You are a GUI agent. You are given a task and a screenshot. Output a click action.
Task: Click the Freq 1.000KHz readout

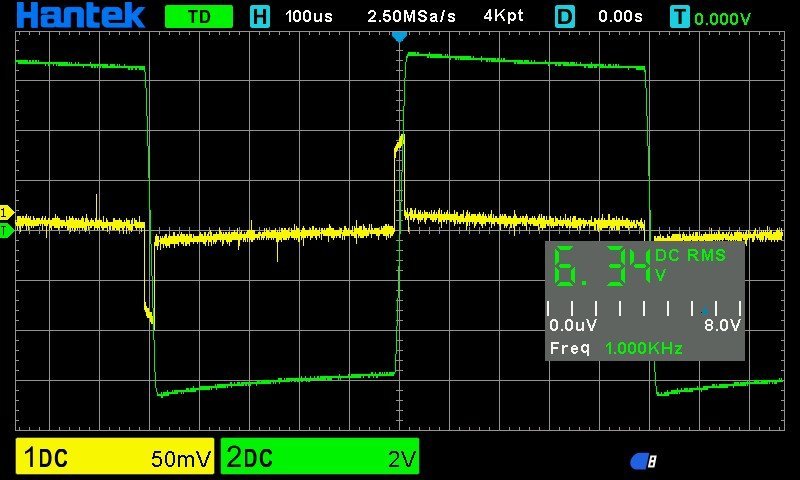click(x=616, y=348)
